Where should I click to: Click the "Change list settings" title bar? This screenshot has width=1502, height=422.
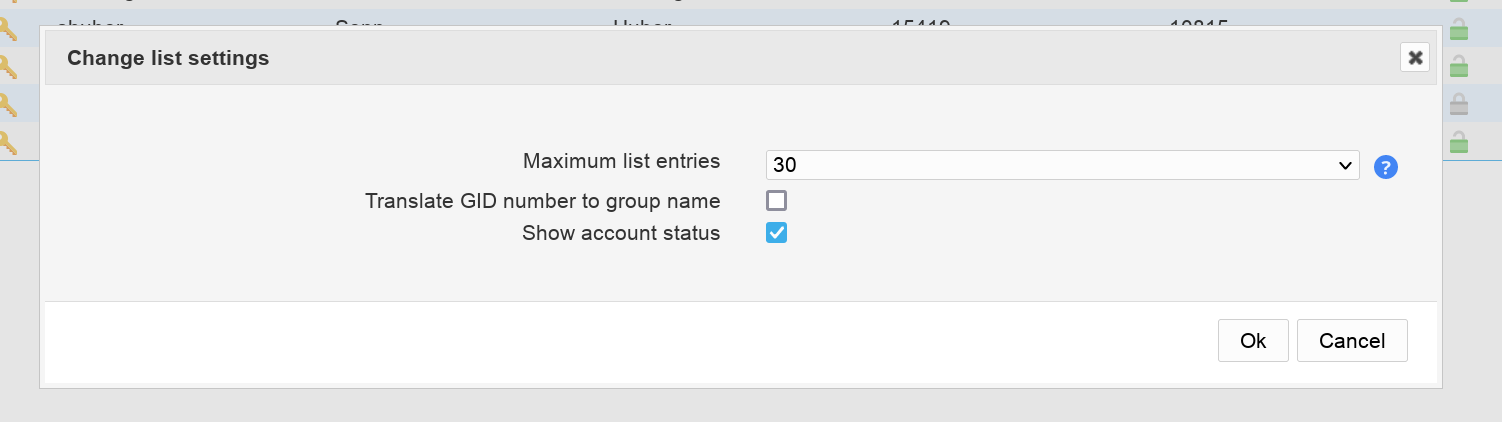[700, 58]
